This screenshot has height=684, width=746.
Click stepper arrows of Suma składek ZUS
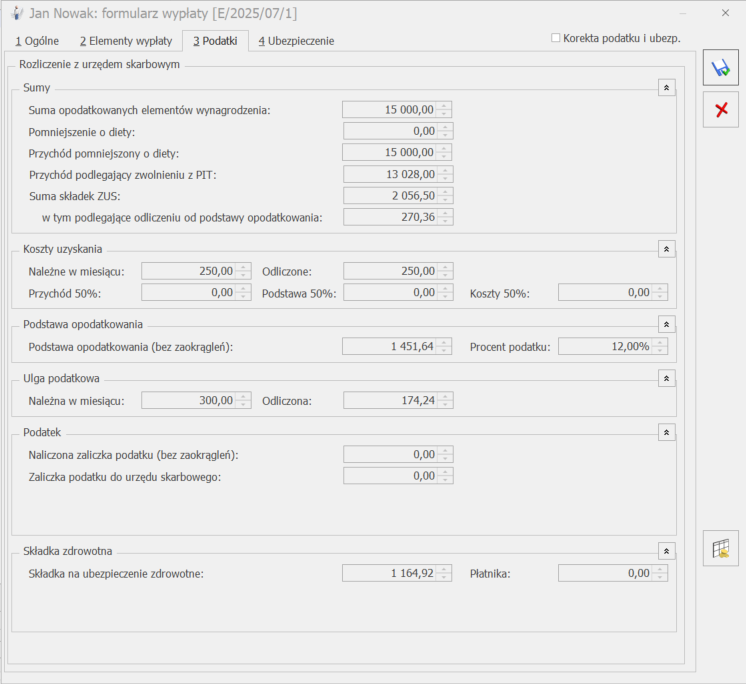pos(445,196)
